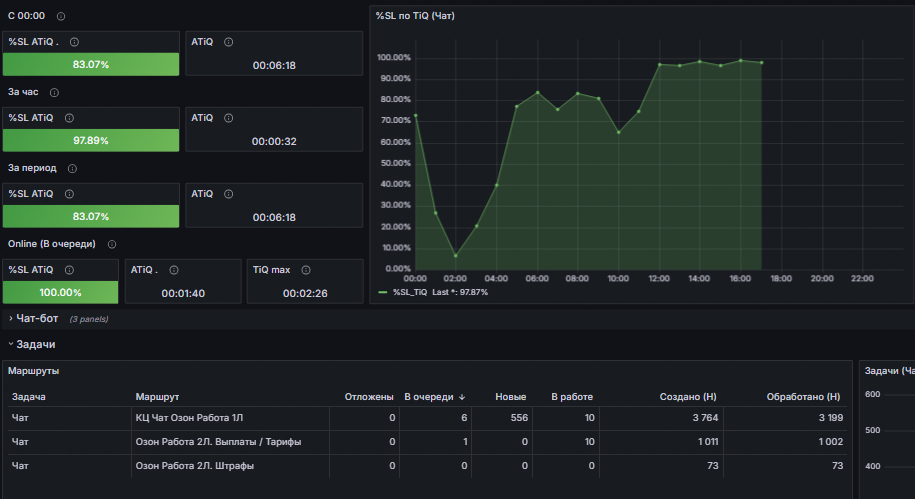Click the Создано (Н) column header
This screenshot has height=499, width=915.
tap(687, 397)
